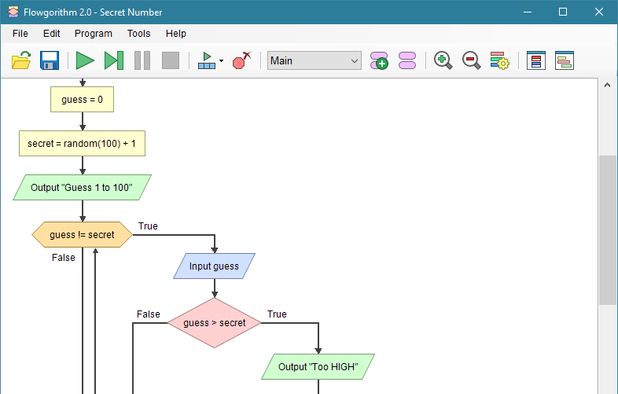Image resolution: width=618 pixels, height=394 pixels.
Task: Select the "secret = random(100) + 1" assignment box
Action: coord(82,143)
